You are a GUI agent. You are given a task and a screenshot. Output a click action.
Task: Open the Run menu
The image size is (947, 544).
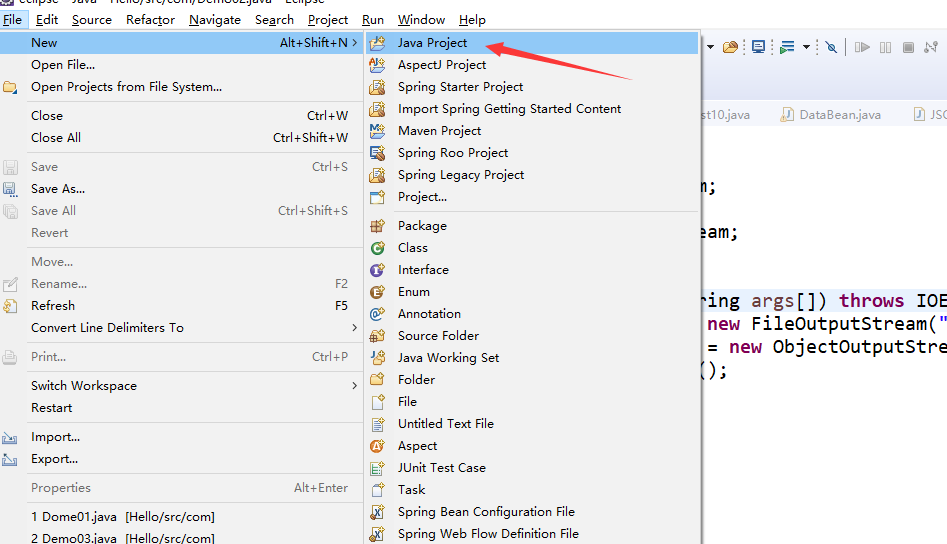(373, 20)
